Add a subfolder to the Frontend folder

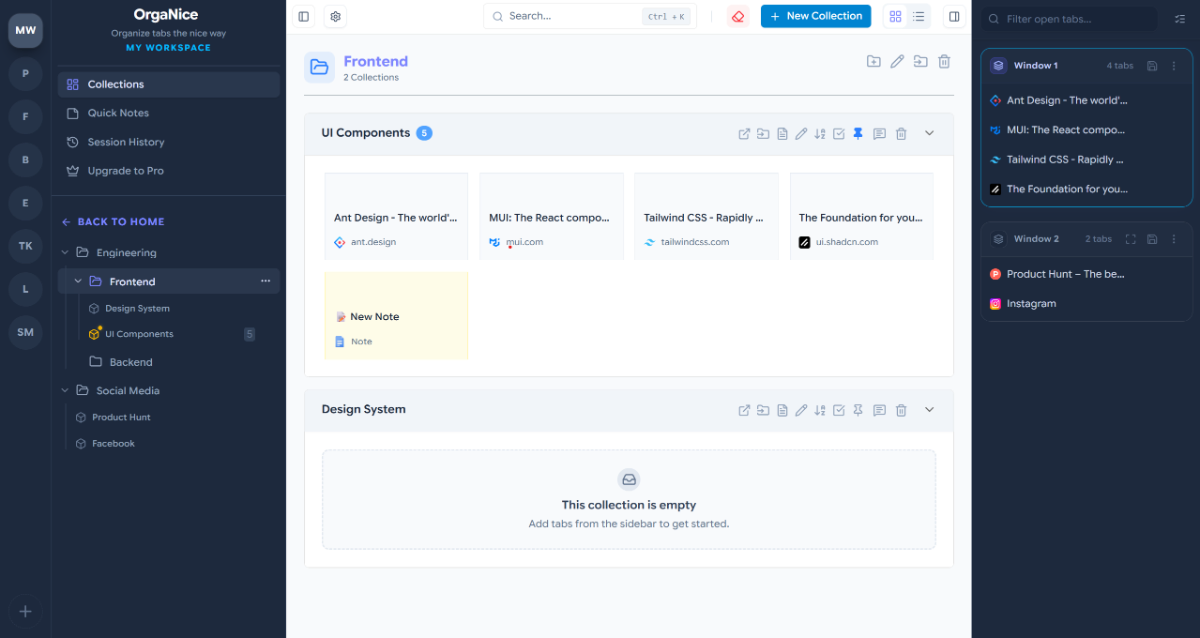pos(874,62)
